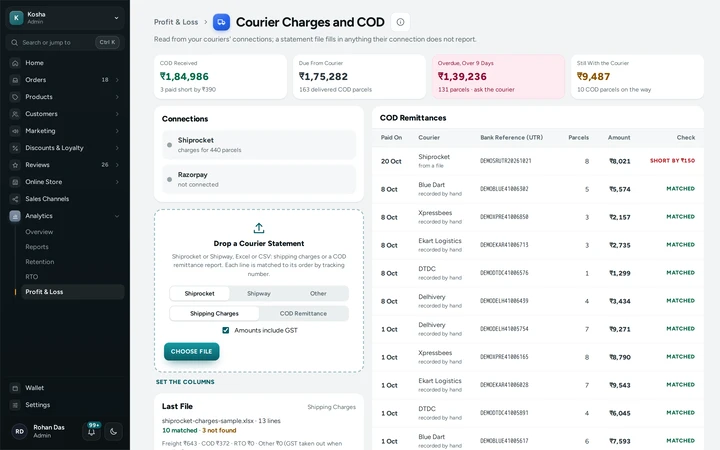Toggle dark mode moon icon
This screenshot has height=450, width=720.
pyautogui.click(x=113, y=431)
